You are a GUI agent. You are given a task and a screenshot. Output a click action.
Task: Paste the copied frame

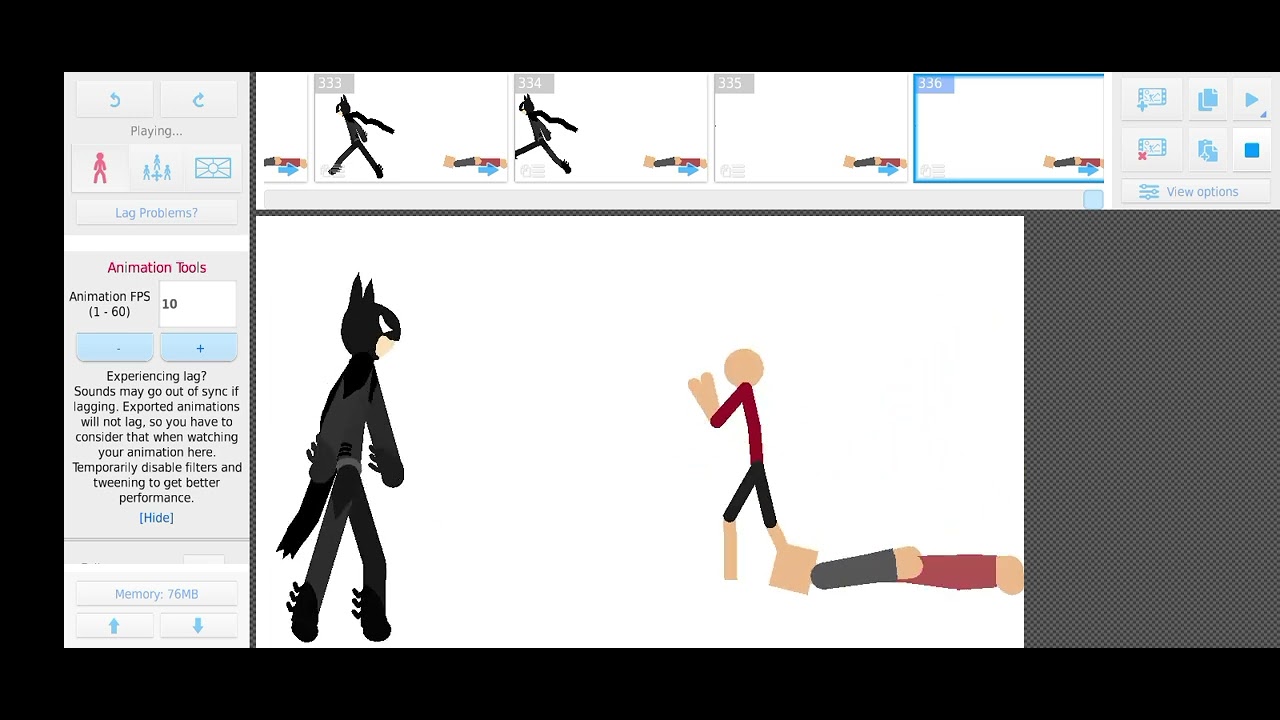pos(1208,149)
